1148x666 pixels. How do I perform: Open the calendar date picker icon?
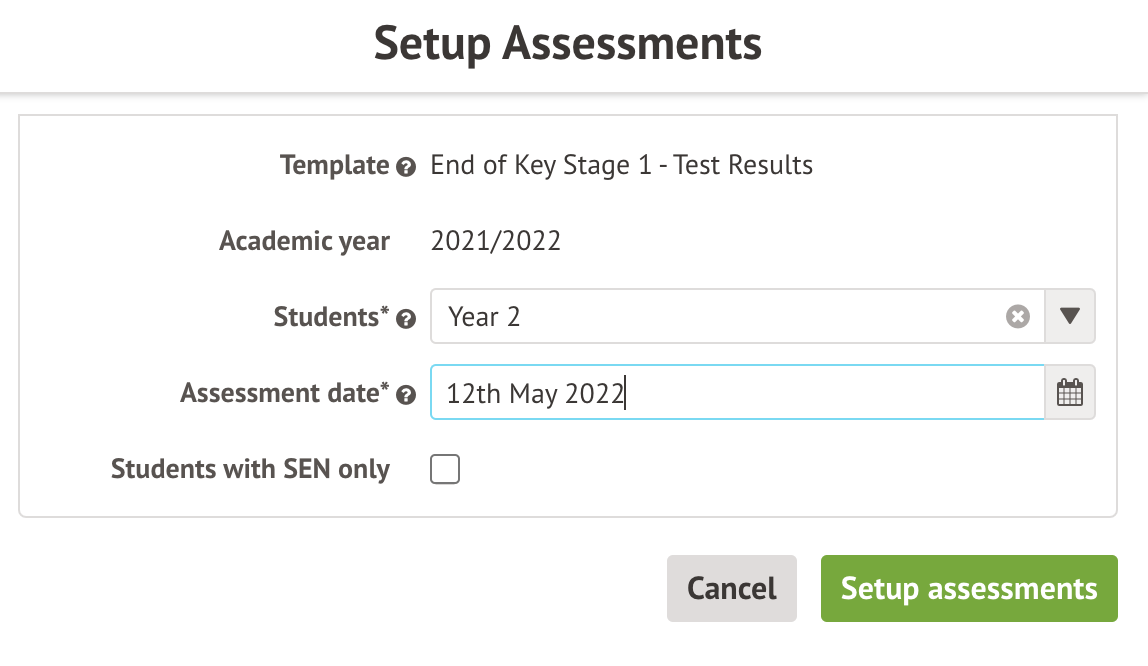(1070, 393)
